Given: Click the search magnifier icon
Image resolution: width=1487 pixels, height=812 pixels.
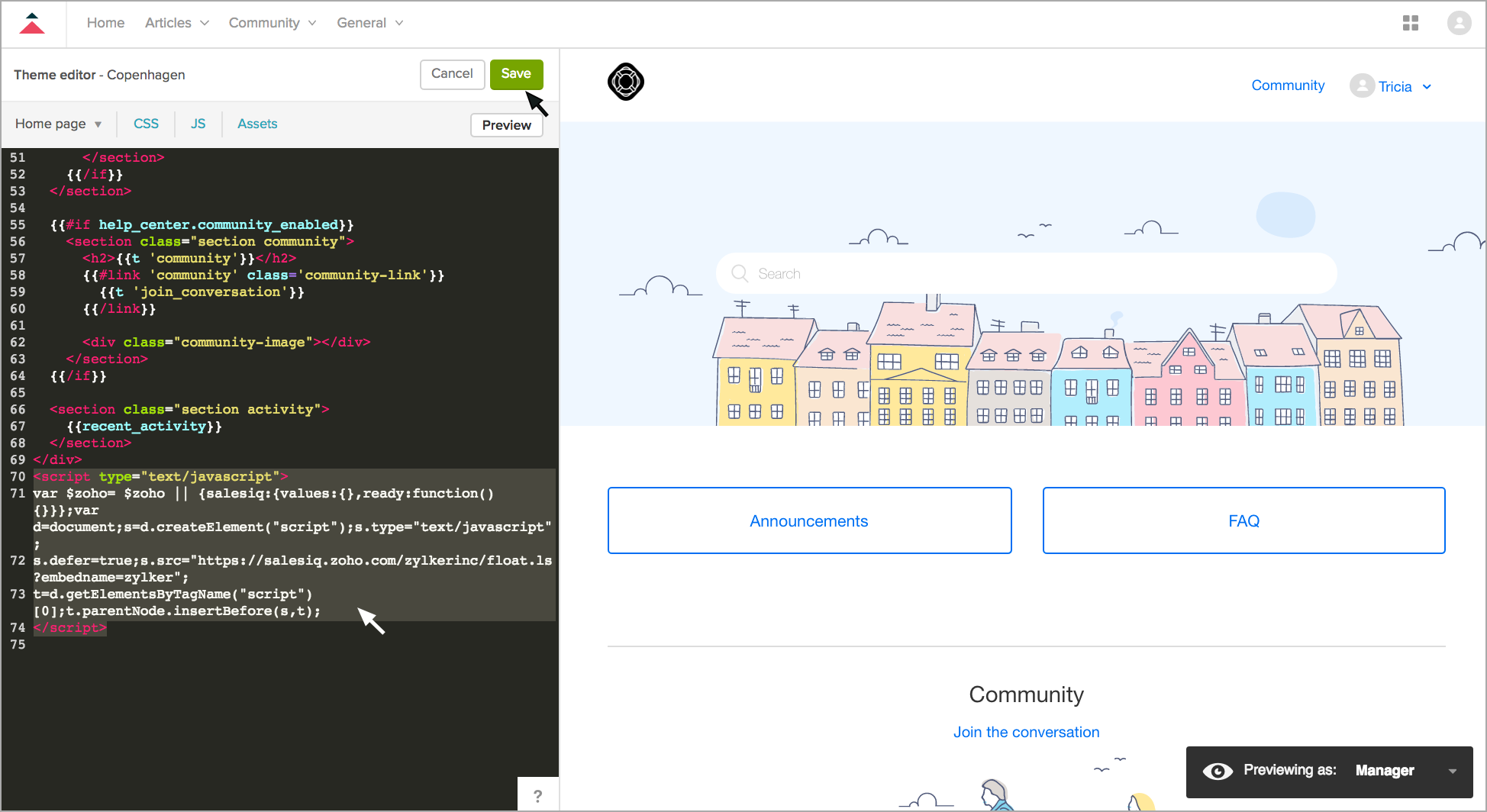Looking at the screenshot, I should [x=740, y=273].
